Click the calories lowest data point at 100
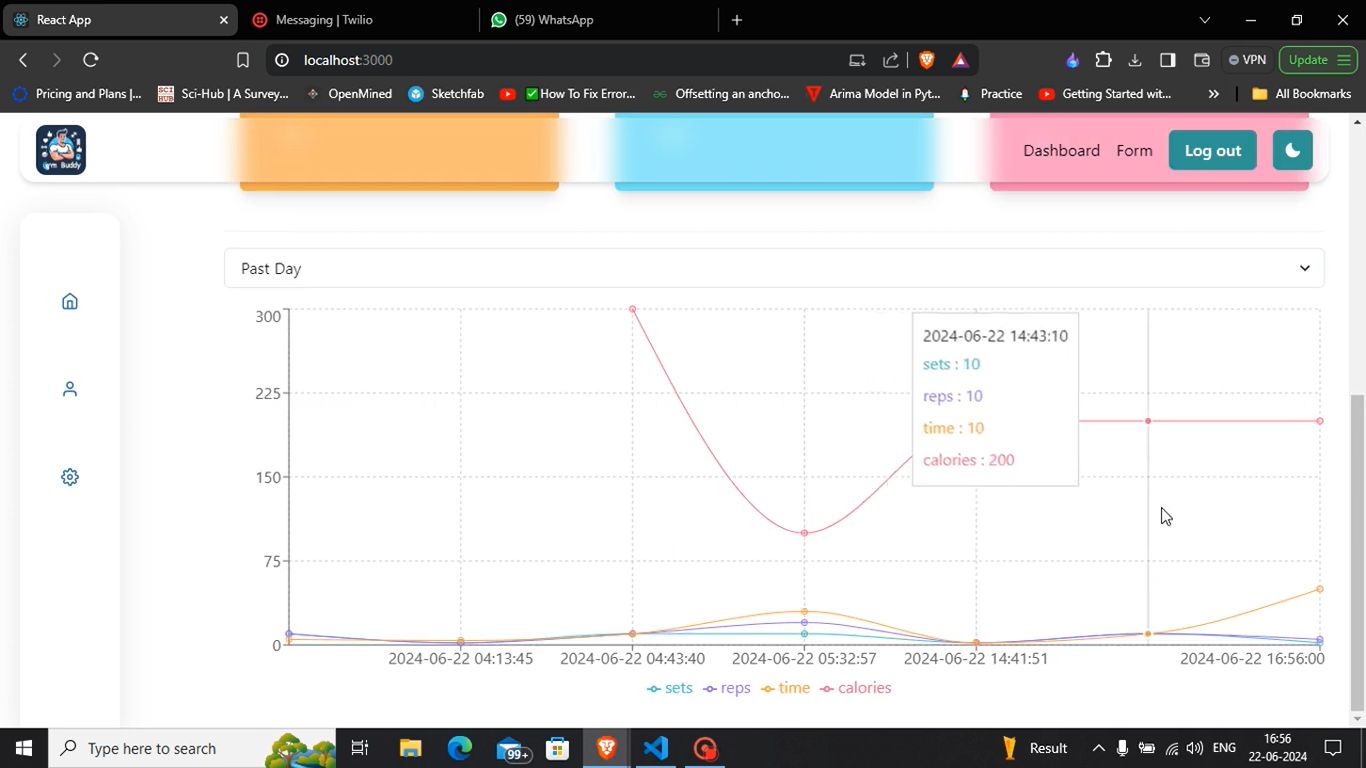This screenshot has height=768, width=1366. [805, 533]
